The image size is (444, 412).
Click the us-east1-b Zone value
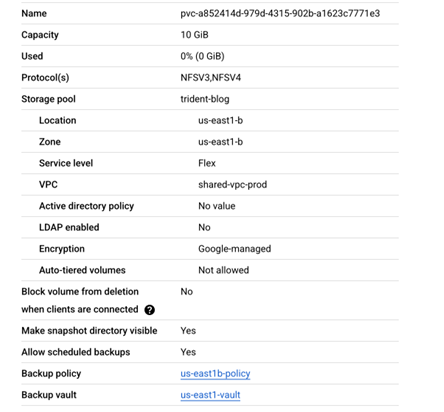[x=221, y=142]
